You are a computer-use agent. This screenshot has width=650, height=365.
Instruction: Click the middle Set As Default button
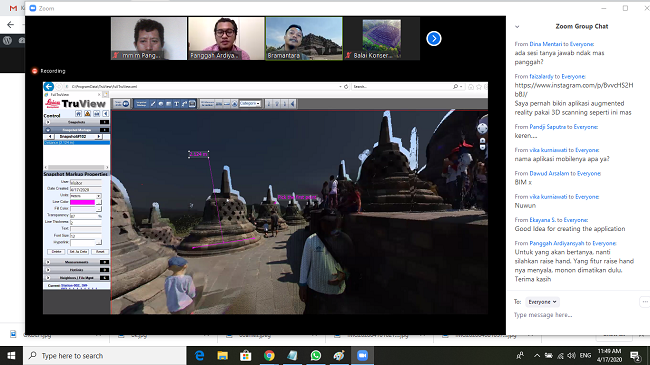pyautogui.click(x=78, y=252)
